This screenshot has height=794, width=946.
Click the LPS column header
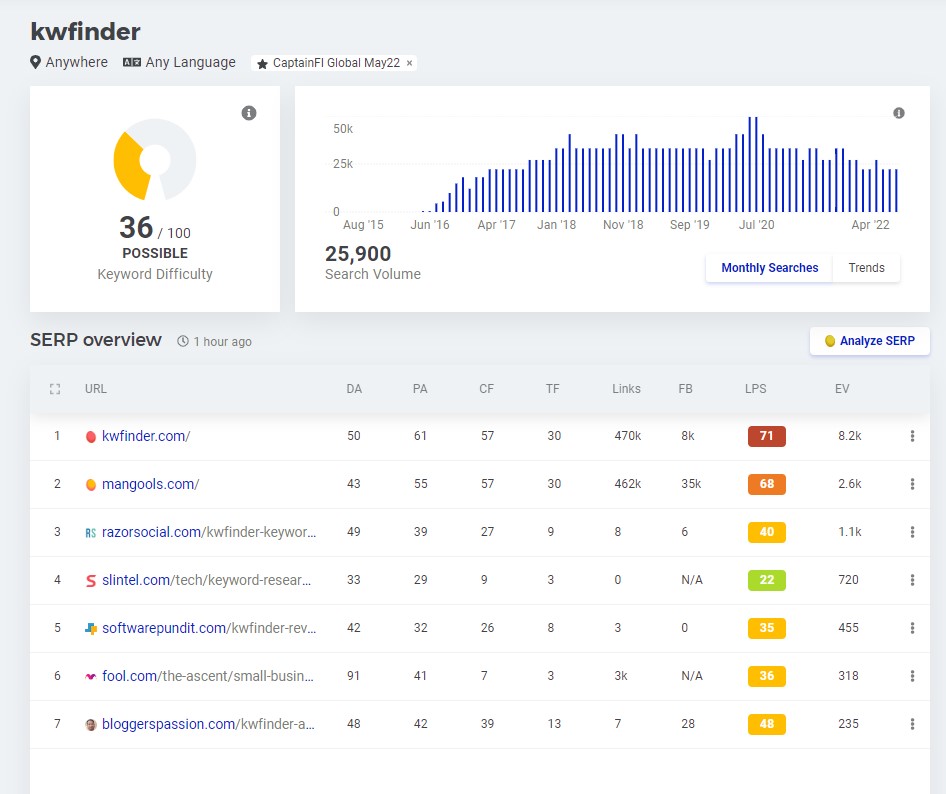coord(755,389)
